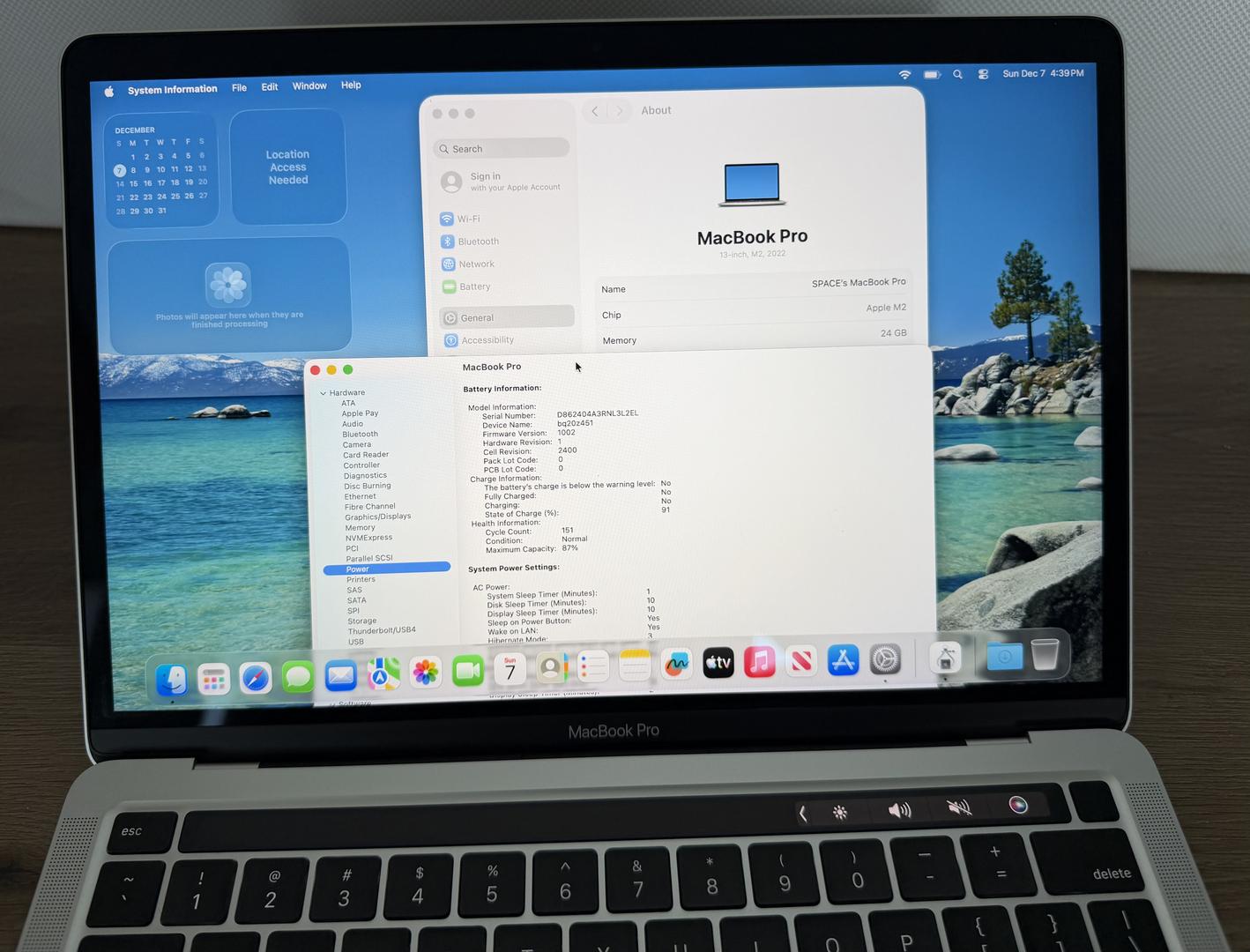Viewport: 1250px width, 952px height.
Task: Select ATA in the Hardware list
Action: click(348, 403)
